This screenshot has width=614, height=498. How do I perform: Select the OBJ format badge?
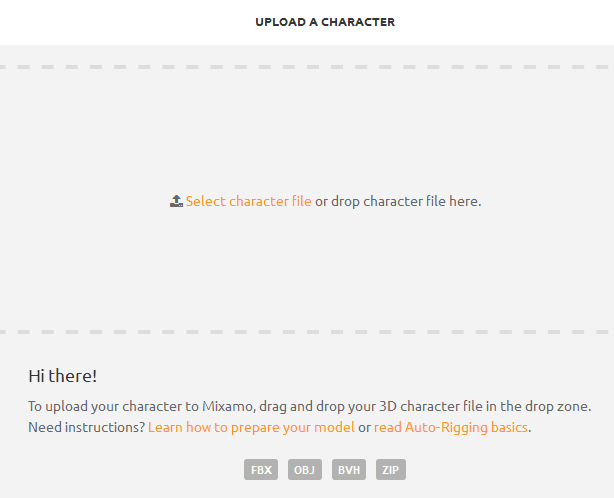point(305,469)
